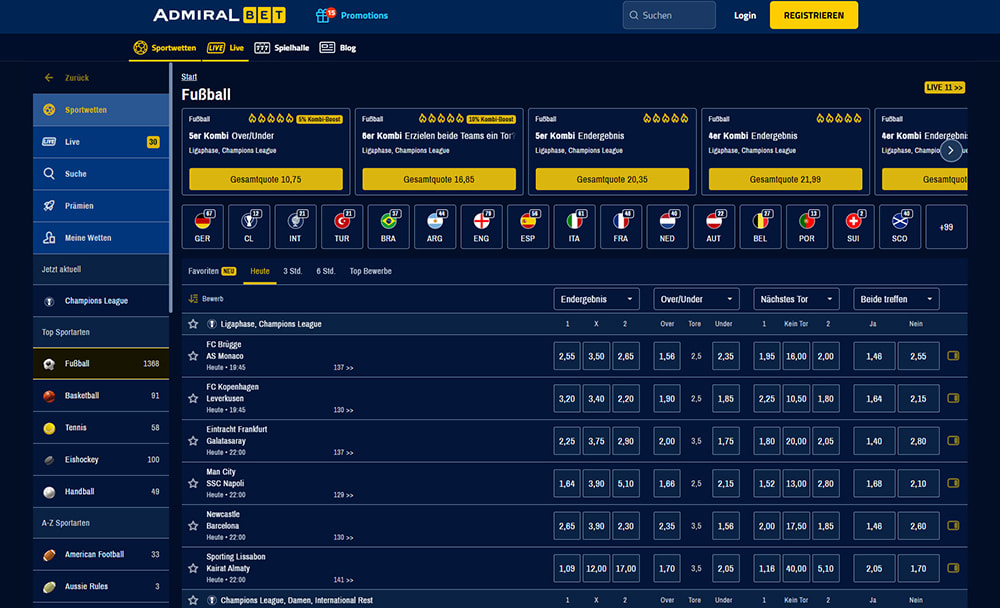This screenshot has height=608, width=1000.
Task: Open the Spielhalle menu item
Action: click(x=282, y=48)
